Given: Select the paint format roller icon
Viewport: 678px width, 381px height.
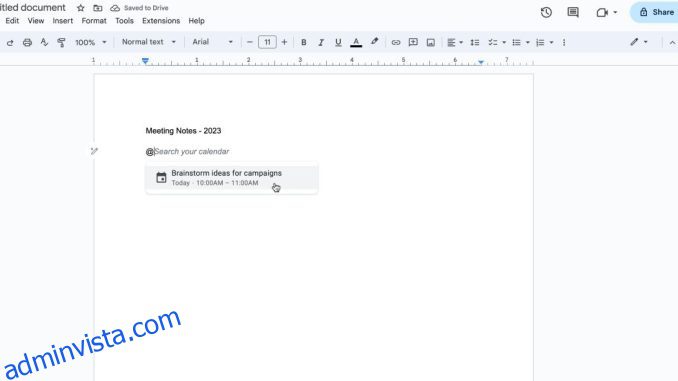Looking at the screenshot, I should point(61,42).
